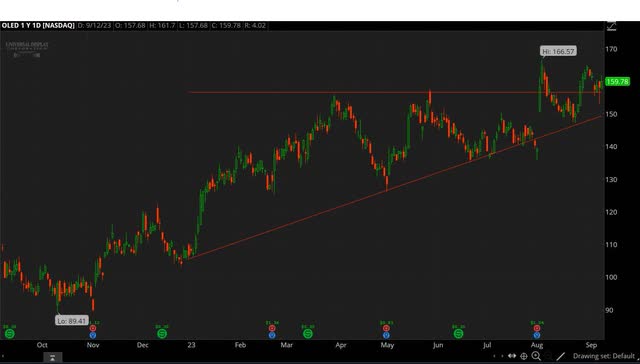The width and height of the screenshot is (640, 364).
Task: Click the 90 price axis label
Action: [609, 310]
